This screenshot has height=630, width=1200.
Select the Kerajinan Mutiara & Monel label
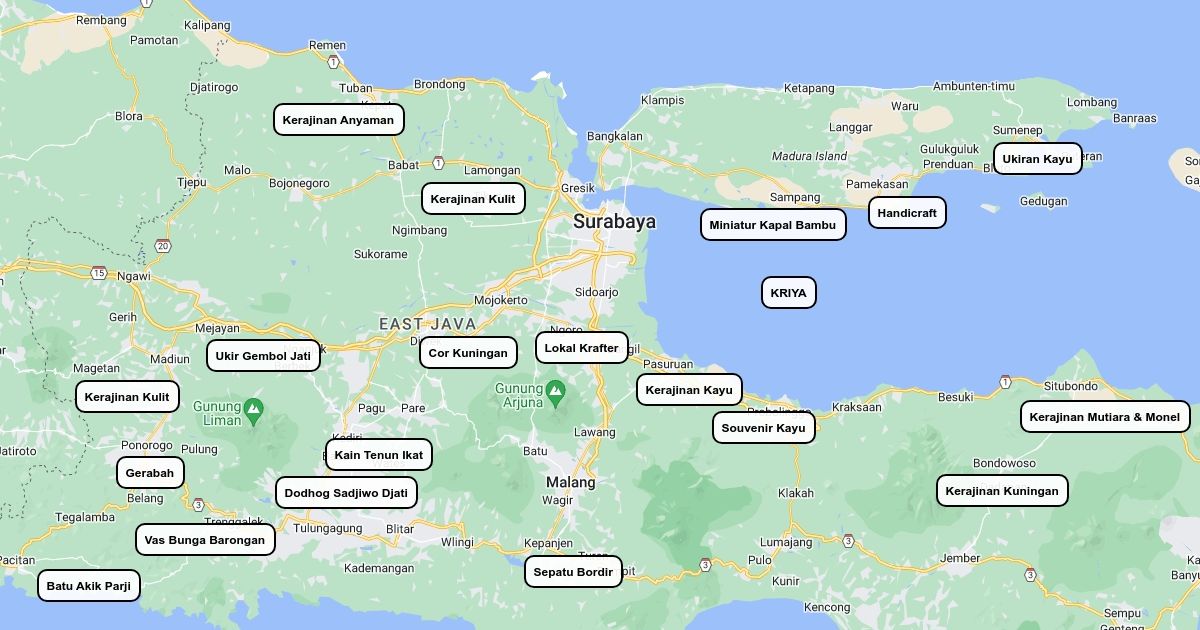click(x=1104, y=417)
